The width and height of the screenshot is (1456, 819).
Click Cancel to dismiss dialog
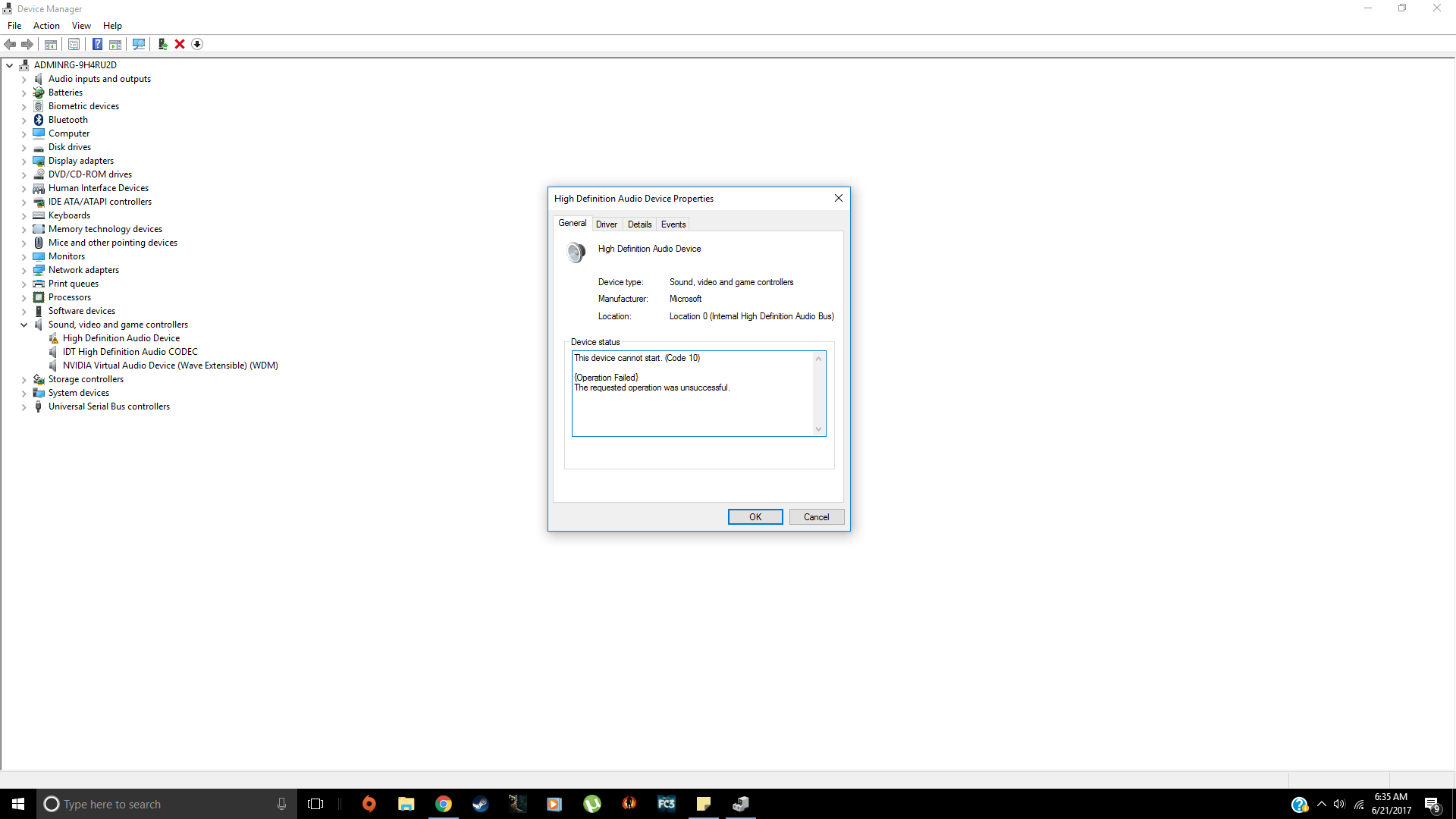coord(816,517)
